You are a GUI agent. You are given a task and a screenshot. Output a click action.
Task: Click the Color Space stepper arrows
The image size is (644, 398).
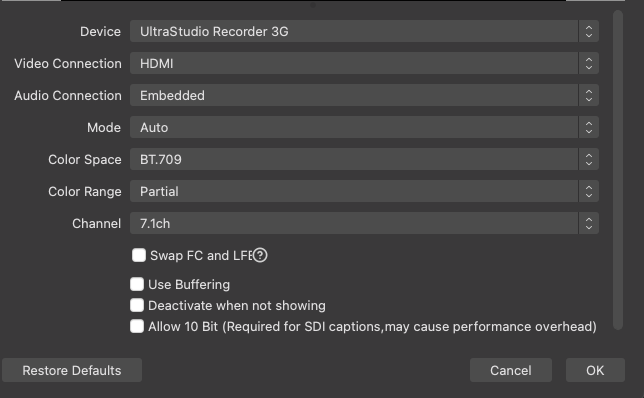[589, 159]
